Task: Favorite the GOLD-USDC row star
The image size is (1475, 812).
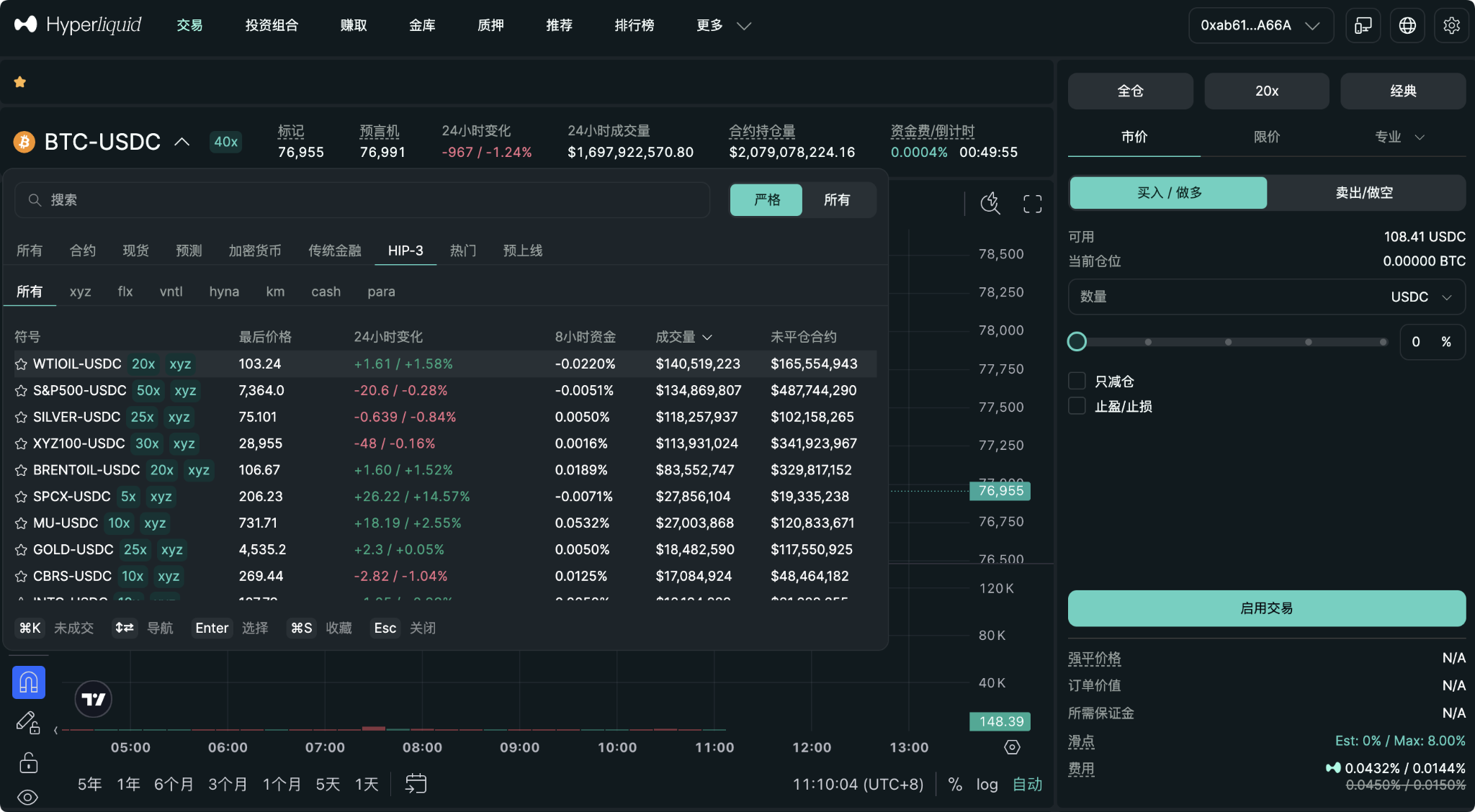Action: (x=21, y=550)
